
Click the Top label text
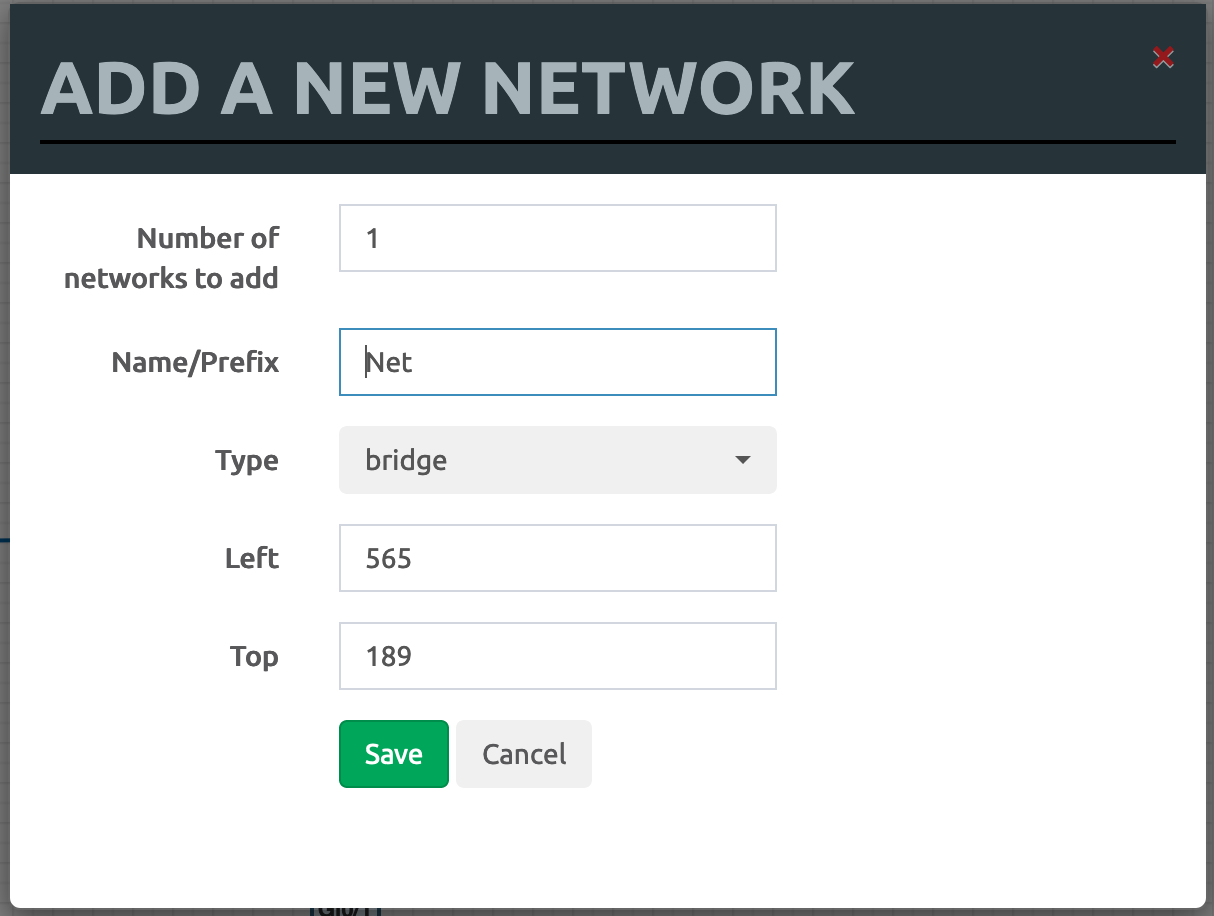tap(254, 656)
